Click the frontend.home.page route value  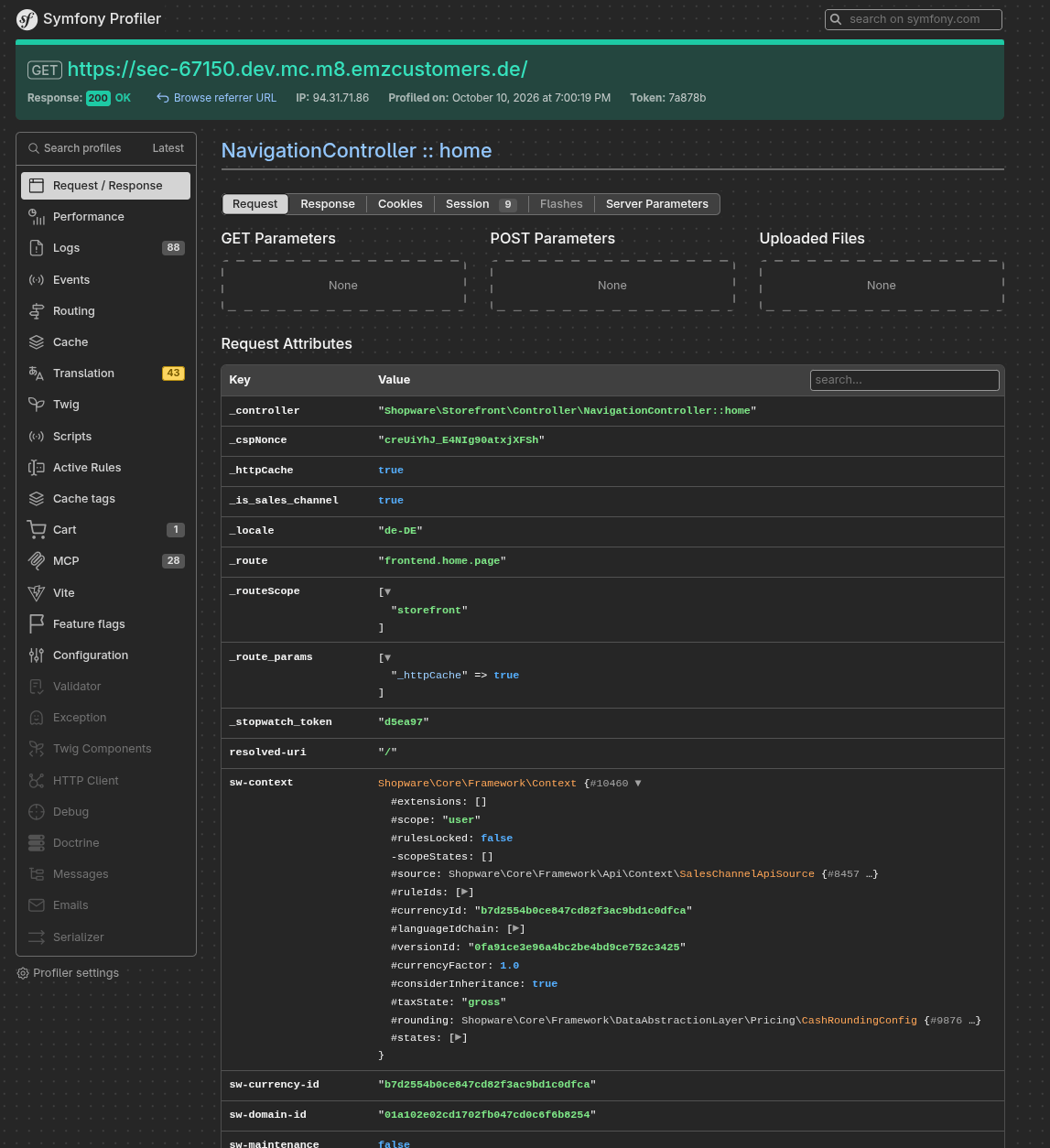pyautogui.click(x=442, y=561)
